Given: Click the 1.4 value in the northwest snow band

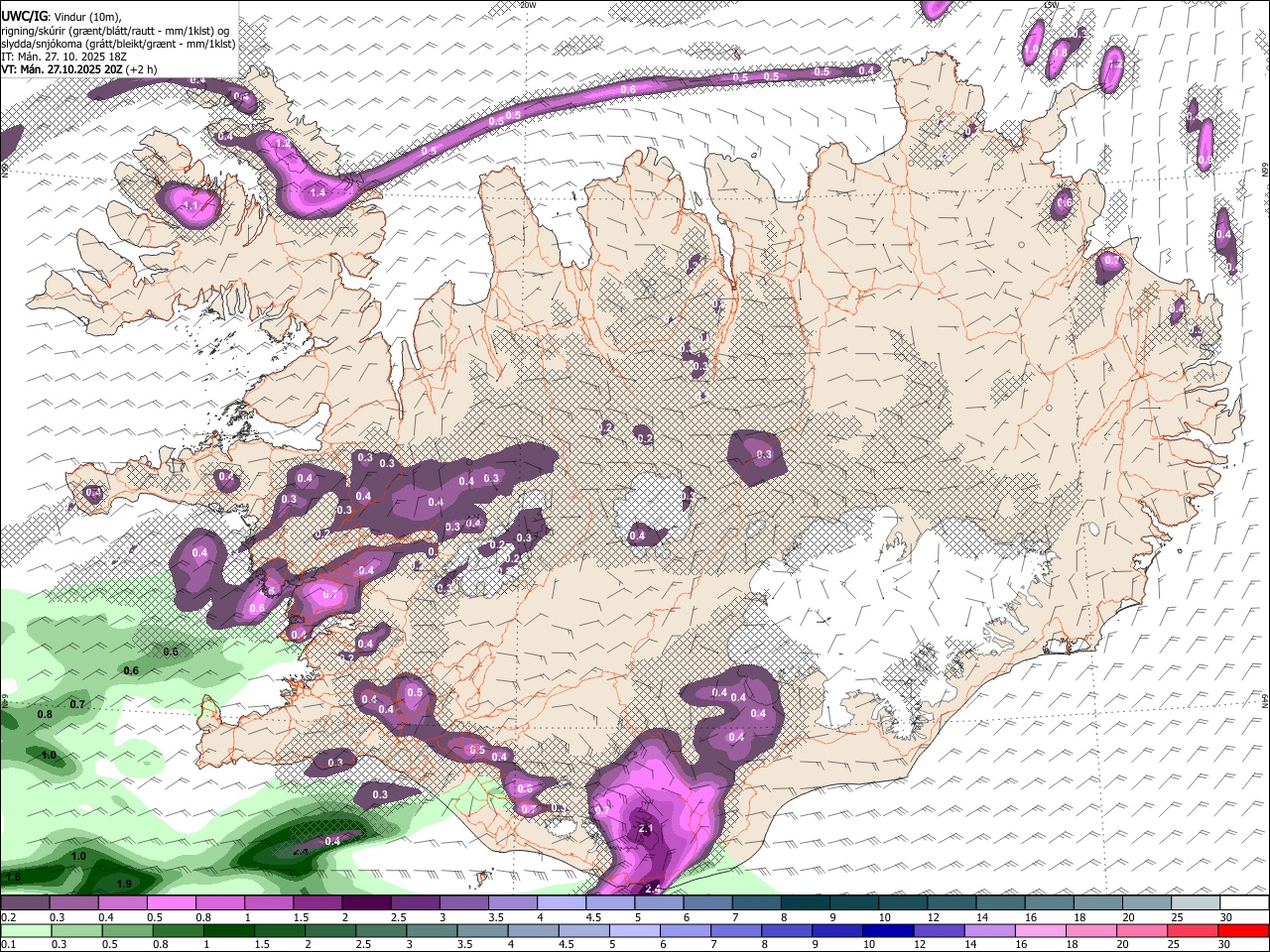Looking at the screenshot, I should (317, 193).
